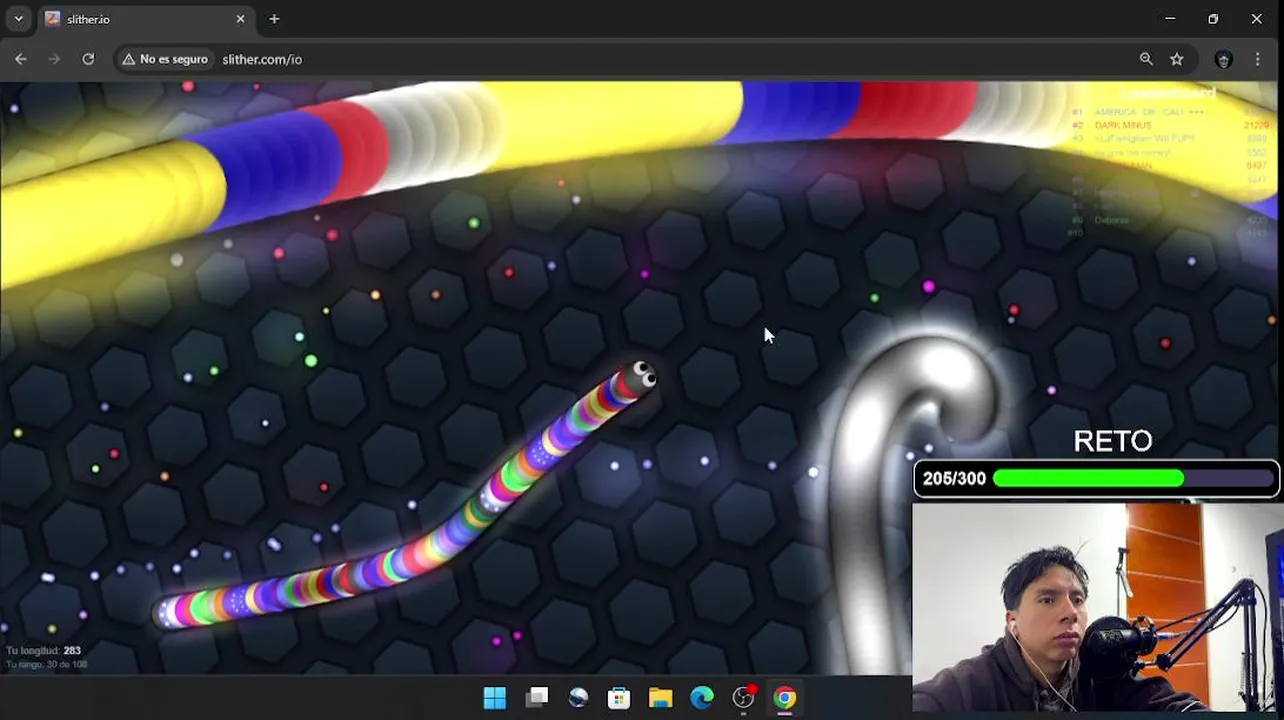Click the browser forward arrow
This screenshot has height=720, width=1284.
[x=54, y=59]
